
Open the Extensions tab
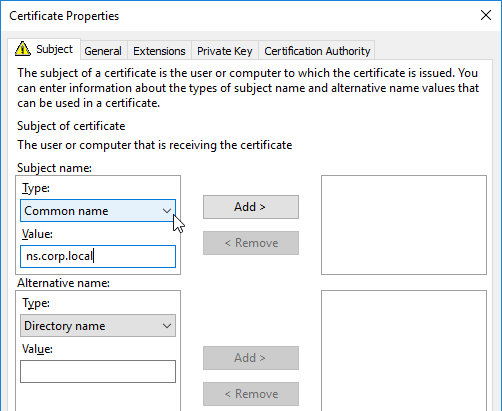159,51
